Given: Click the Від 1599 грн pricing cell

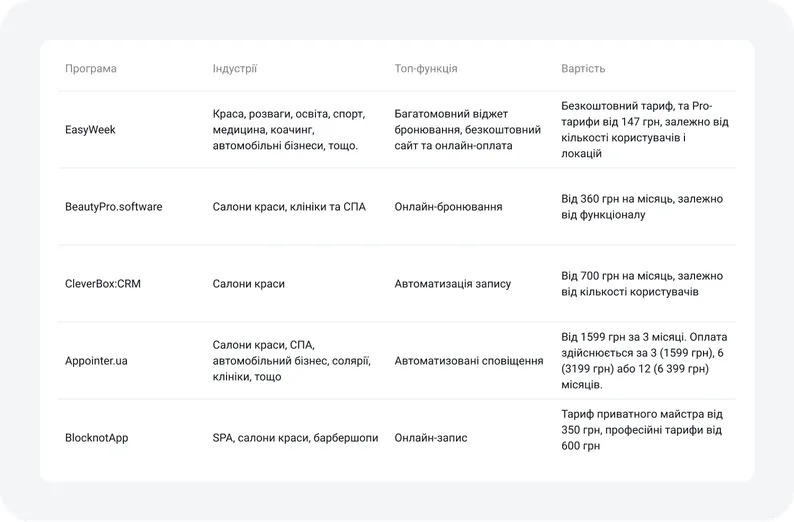Looking at the screenshot, I should tap(644, 360).
